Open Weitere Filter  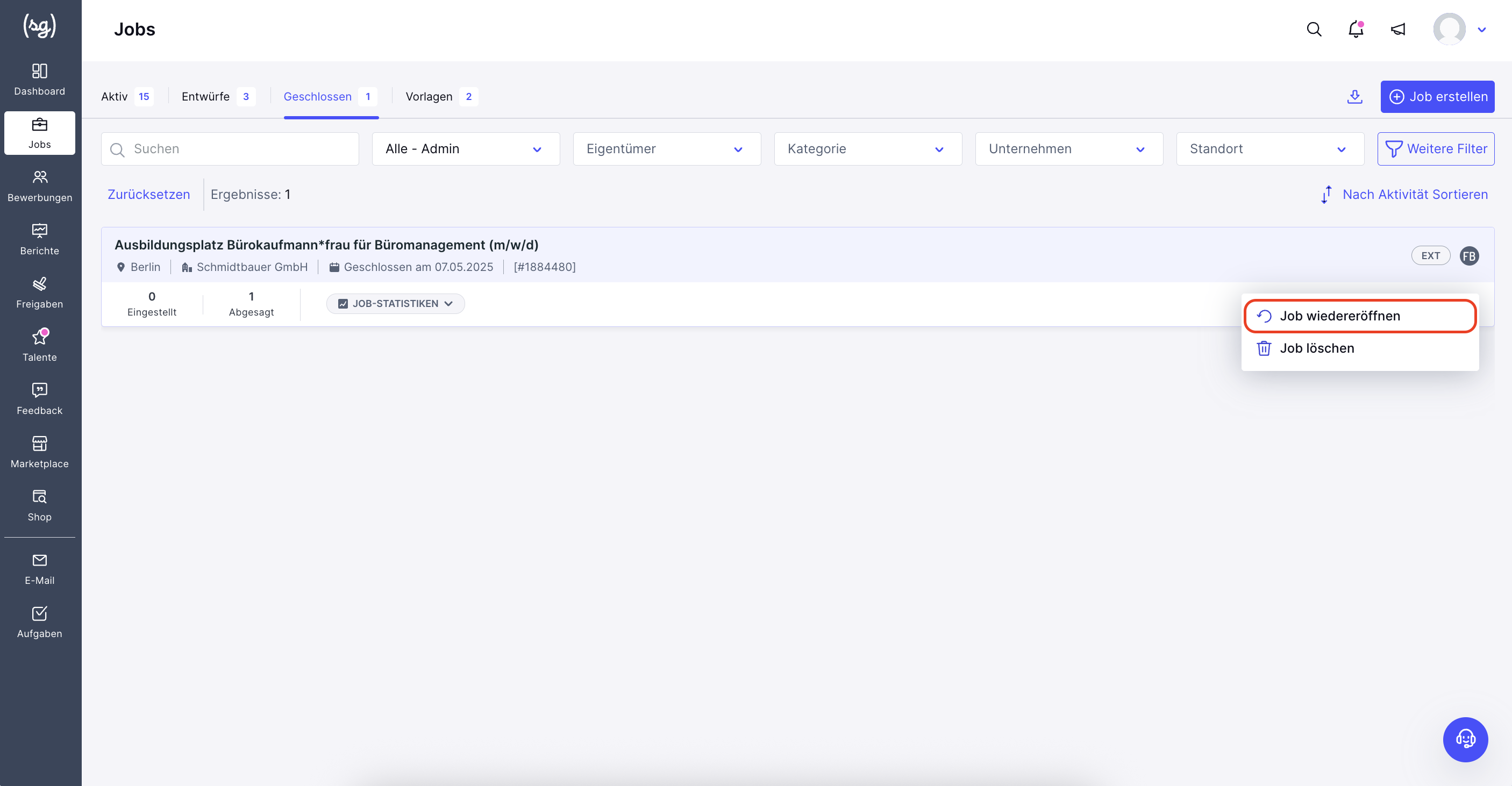[1436, 148]
